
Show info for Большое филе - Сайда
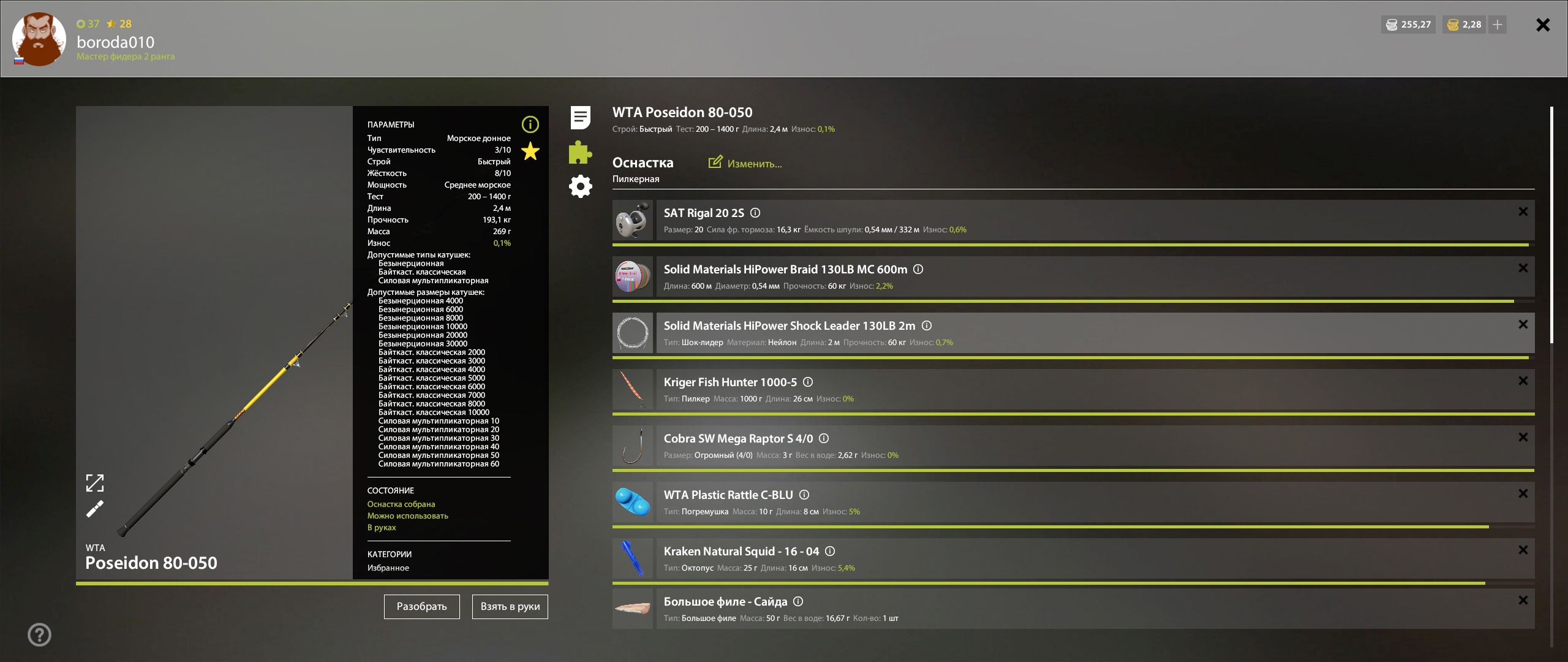click(x=798, y=601)
